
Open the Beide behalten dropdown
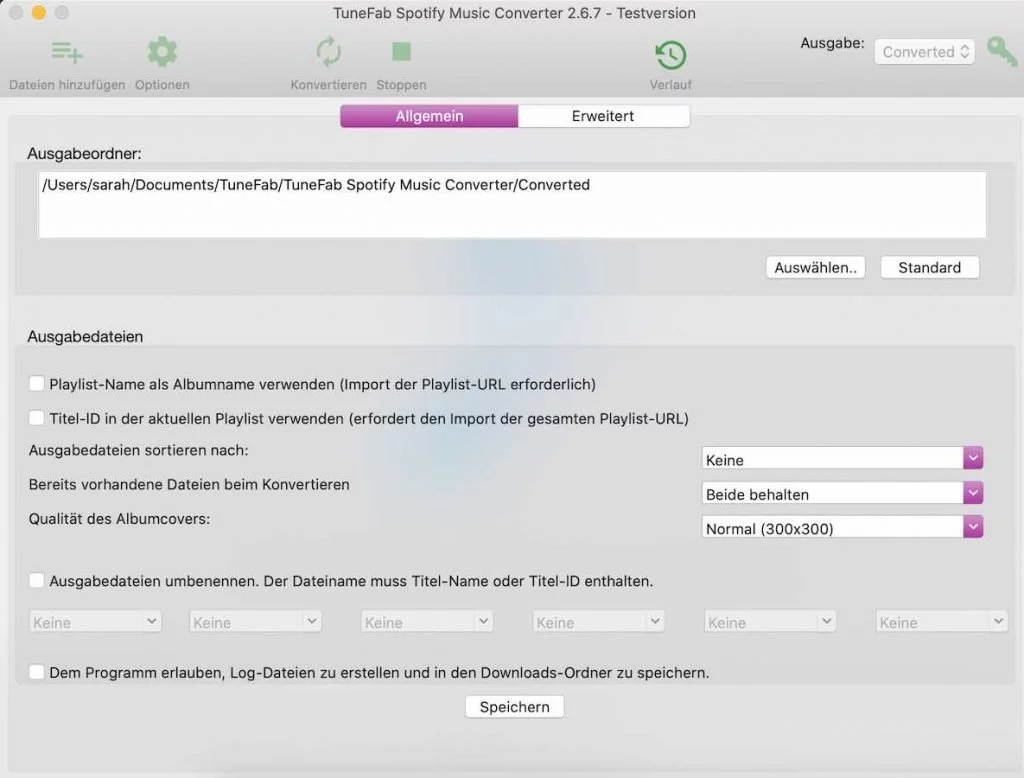[x=842, y=494]
